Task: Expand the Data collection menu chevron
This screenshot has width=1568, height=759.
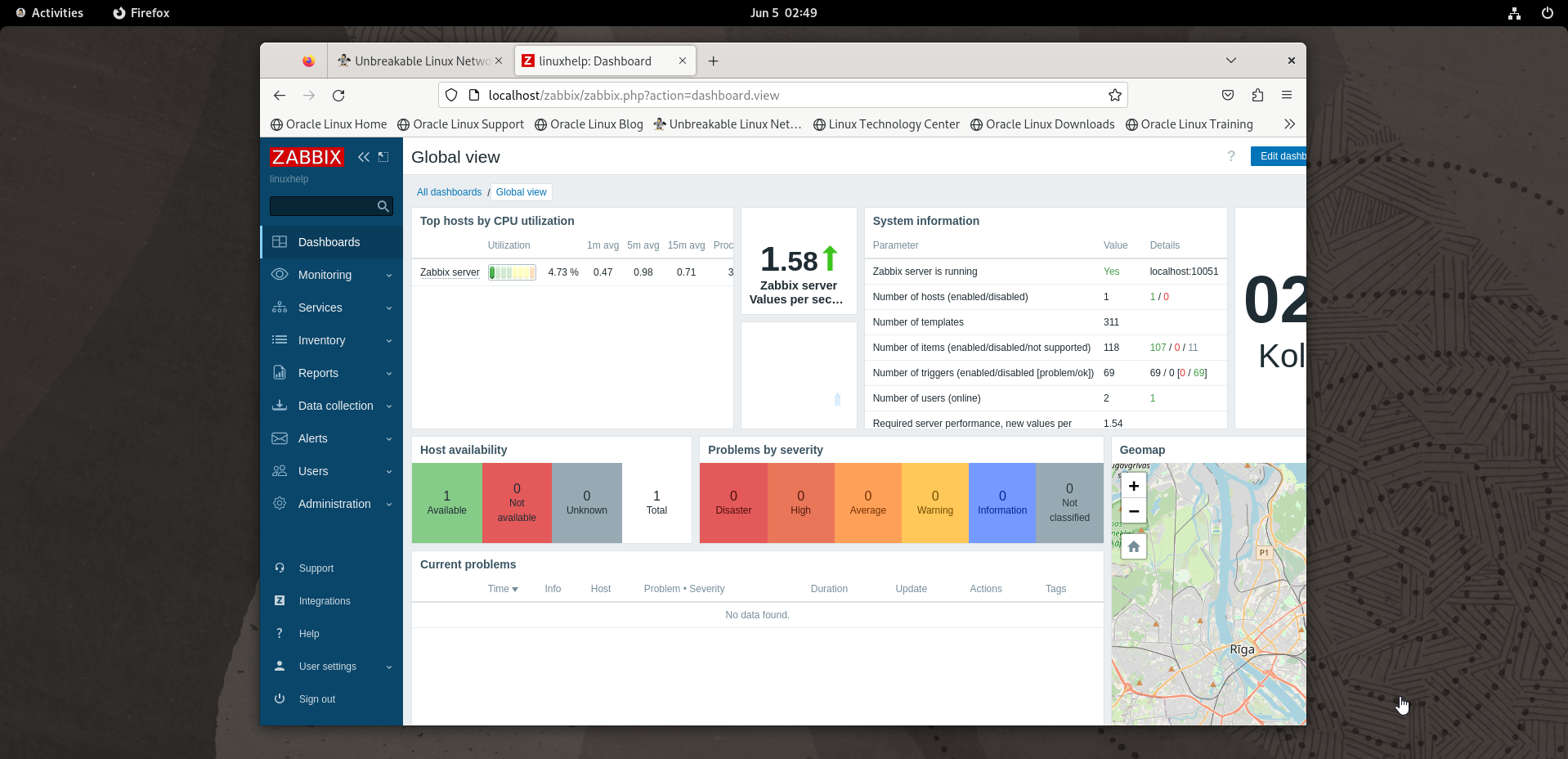Action: point(389,406)
